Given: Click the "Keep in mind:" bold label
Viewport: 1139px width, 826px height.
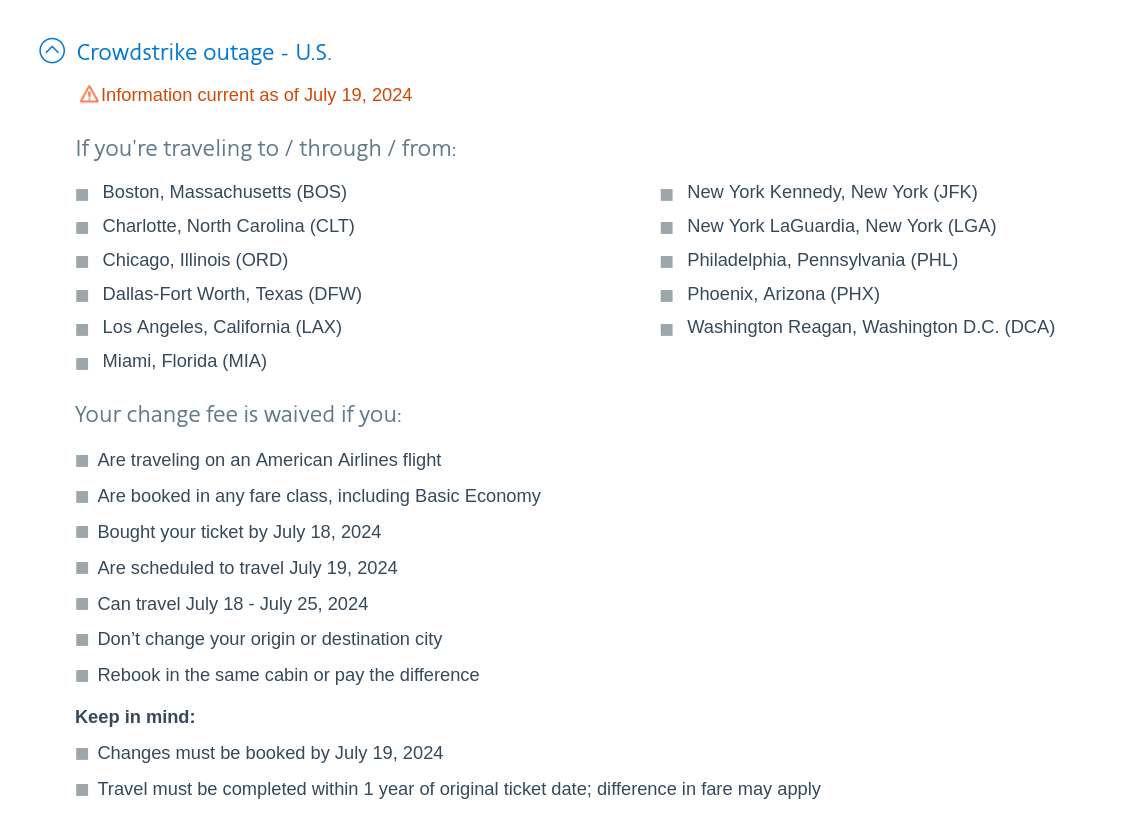Looking at the screenshot, I should pos(135,717).
